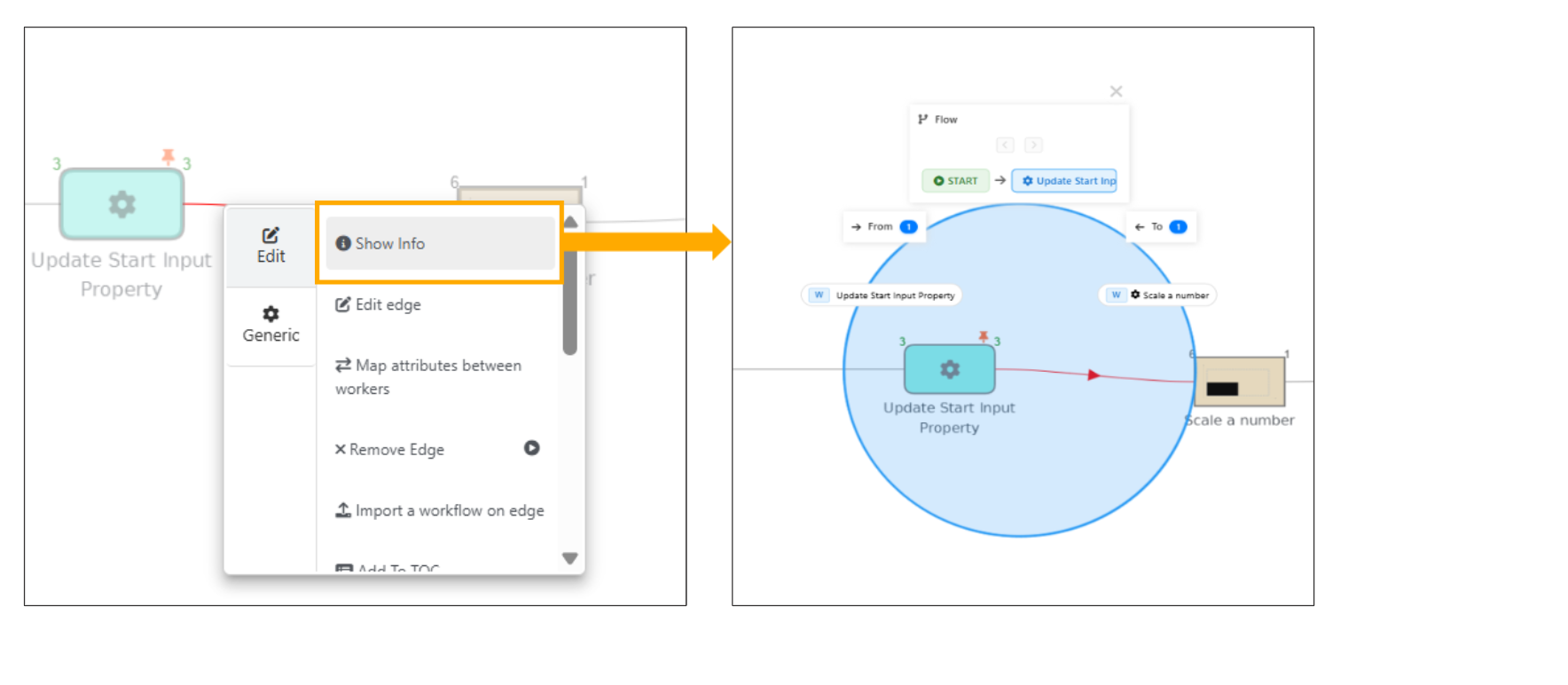
Task: Click the play circle icon beside Remove Edge
Action: coord(531,448)
